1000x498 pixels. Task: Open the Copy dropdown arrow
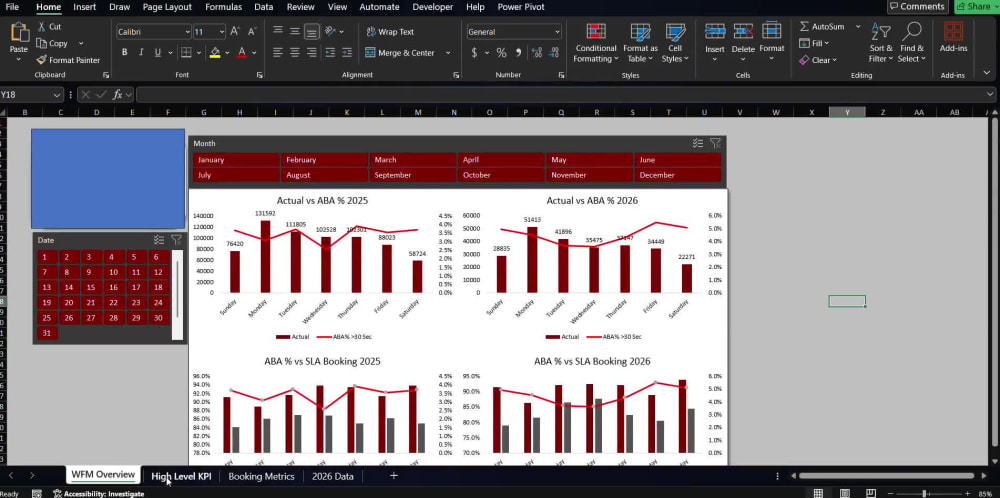(81, 43)
